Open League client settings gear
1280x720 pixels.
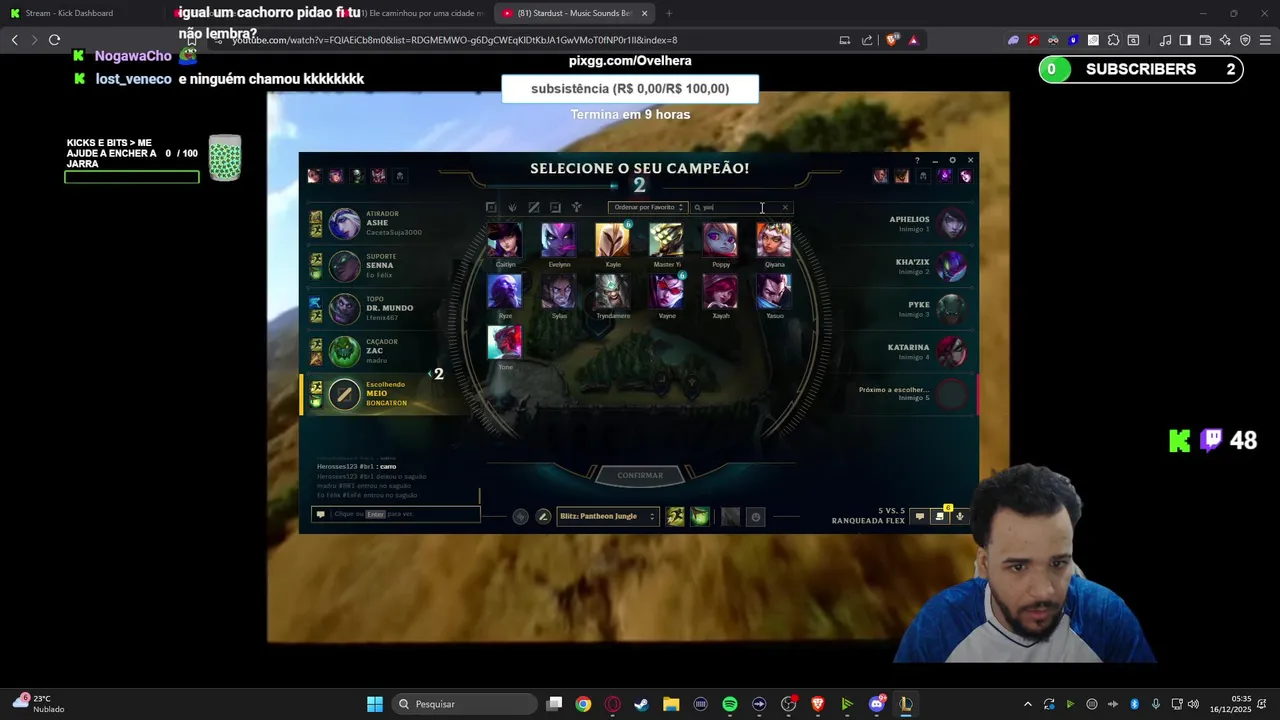point(952,160)
